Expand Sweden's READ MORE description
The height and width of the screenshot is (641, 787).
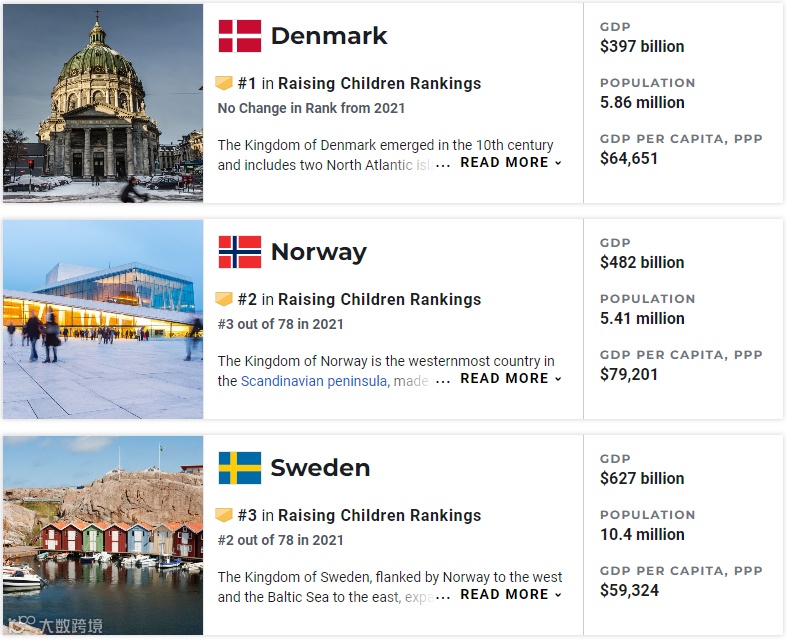click(x=510, y=594)
